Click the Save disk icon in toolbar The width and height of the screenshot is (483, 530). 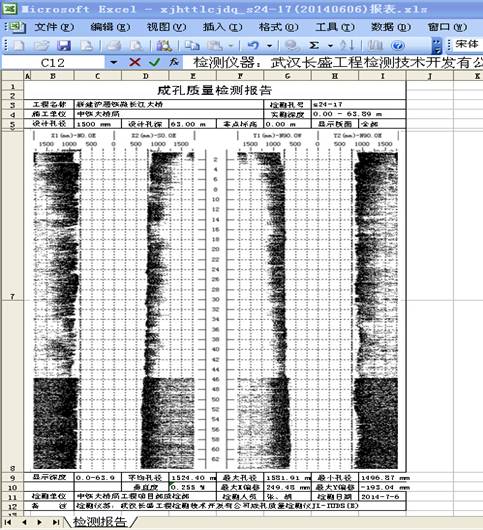coord(64,45)
